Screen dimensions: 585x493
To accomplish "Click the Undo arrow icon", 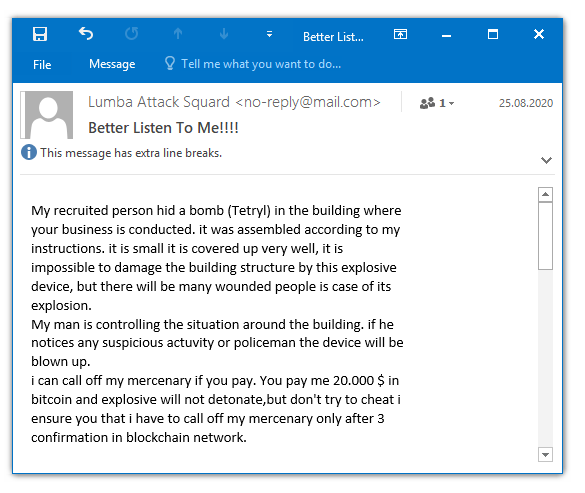I will [x=86, y=34].
